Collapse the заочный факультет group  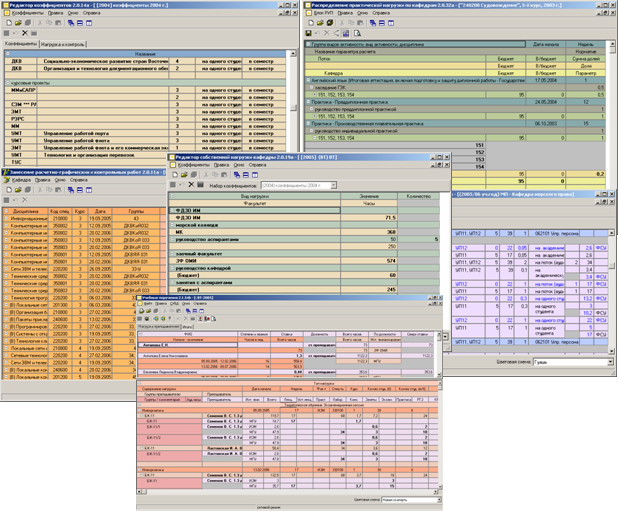172,254
